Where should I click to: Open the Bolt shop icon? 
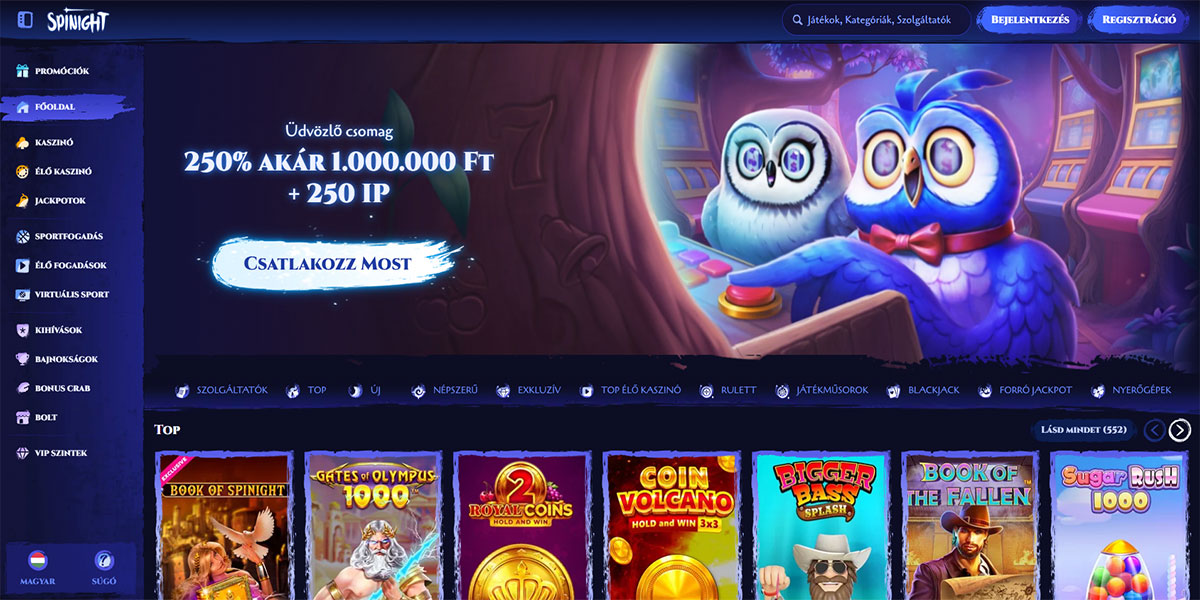click(23, 417)
